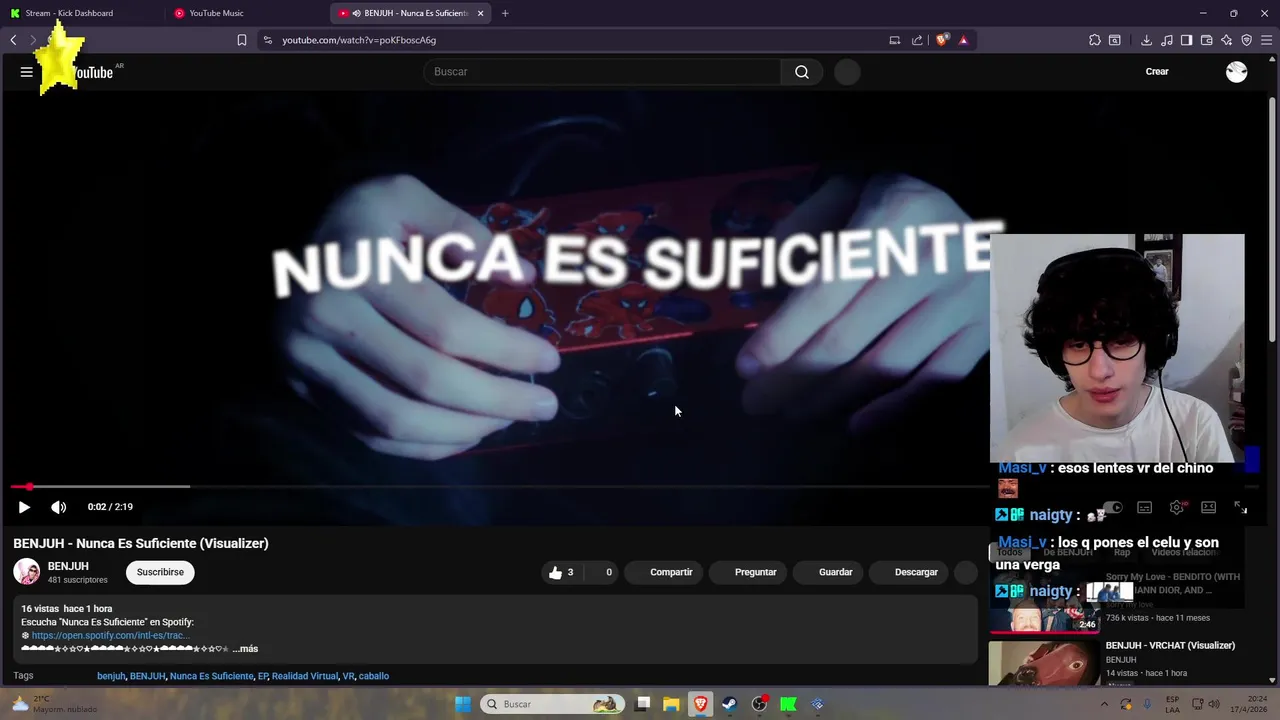Open more actions circle after Descargar

click(x=965, y=572)
